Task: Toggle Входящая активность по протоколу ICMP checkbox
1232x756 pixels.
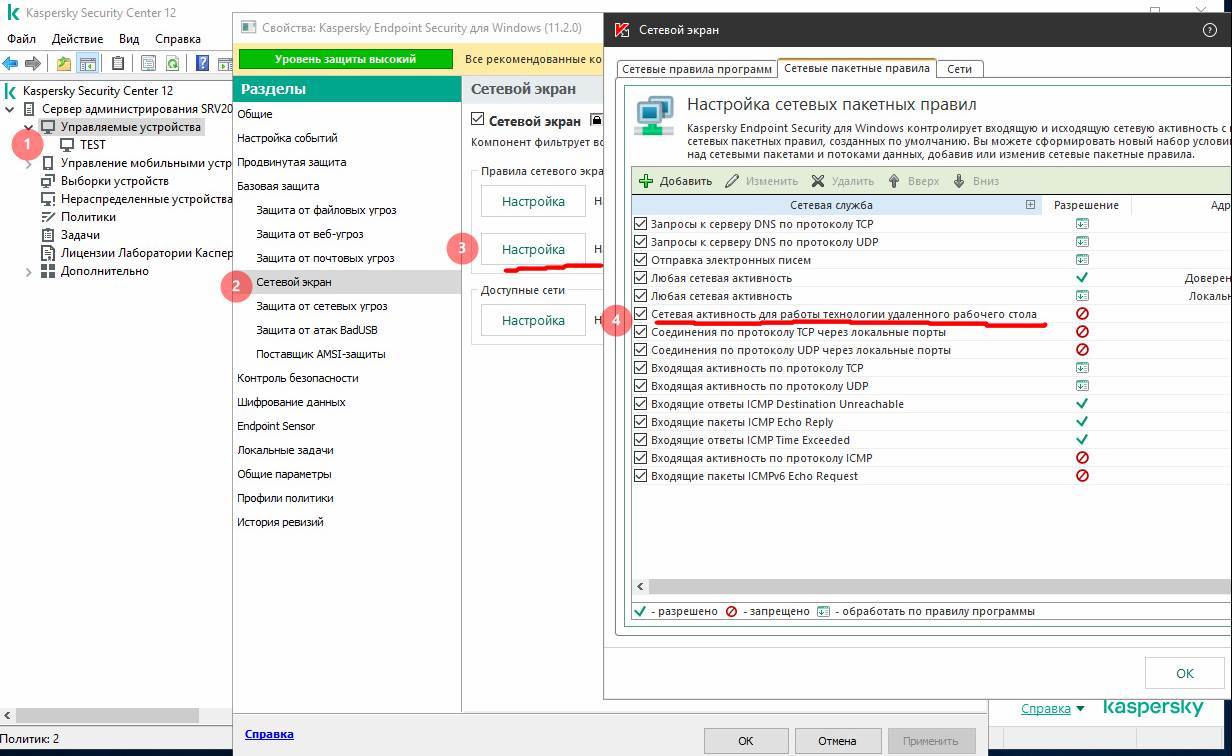Action: [641, 458]
